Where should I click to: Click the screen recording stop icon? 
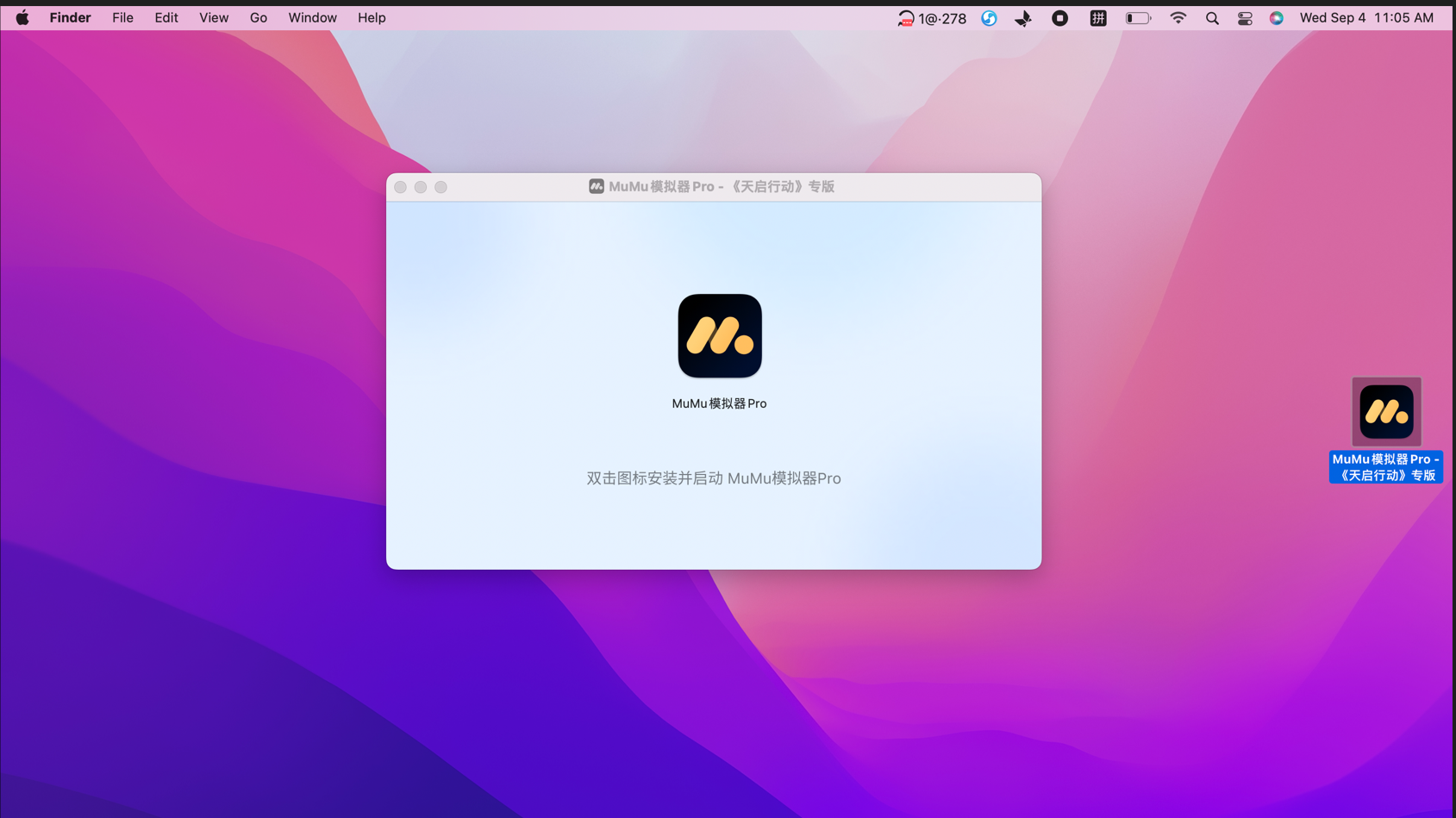point(1060,18)
